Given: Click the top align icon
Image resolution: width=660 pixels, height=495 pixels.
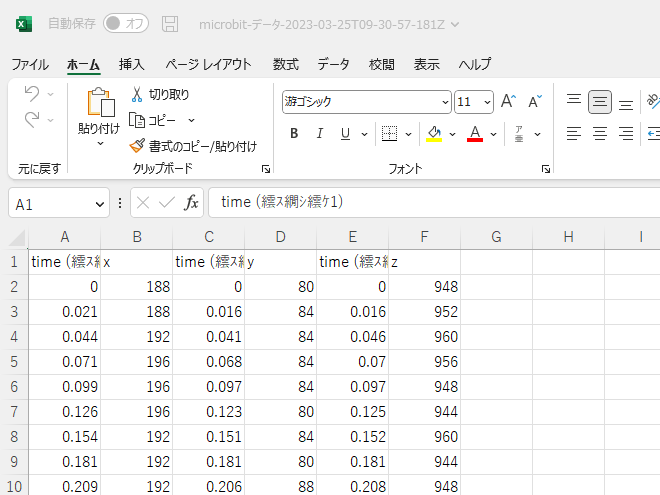Looking at the screenshot, I should pyautogui.click(x=574, y=101).
